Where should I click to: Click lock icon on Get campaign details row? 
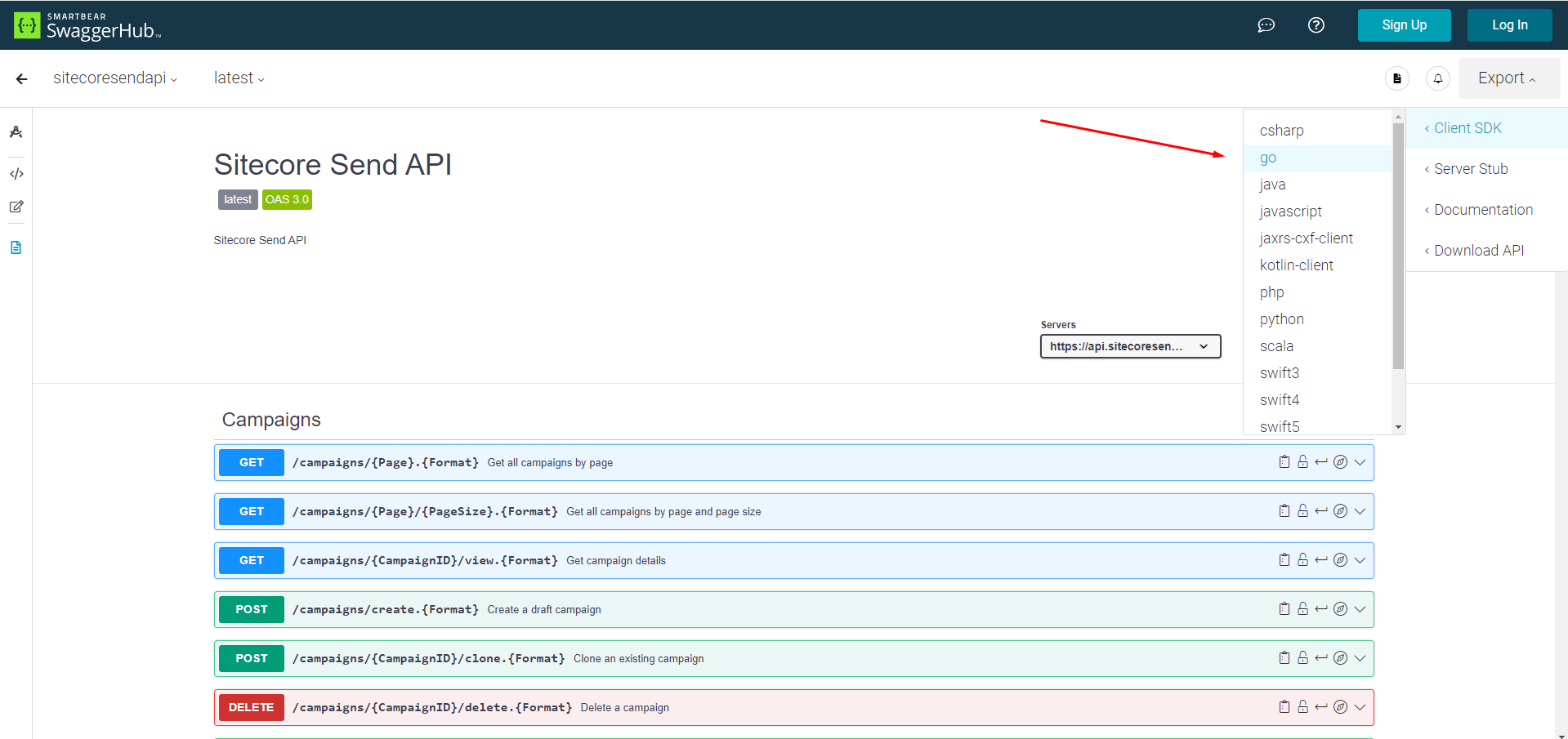tap(1303, 560)
